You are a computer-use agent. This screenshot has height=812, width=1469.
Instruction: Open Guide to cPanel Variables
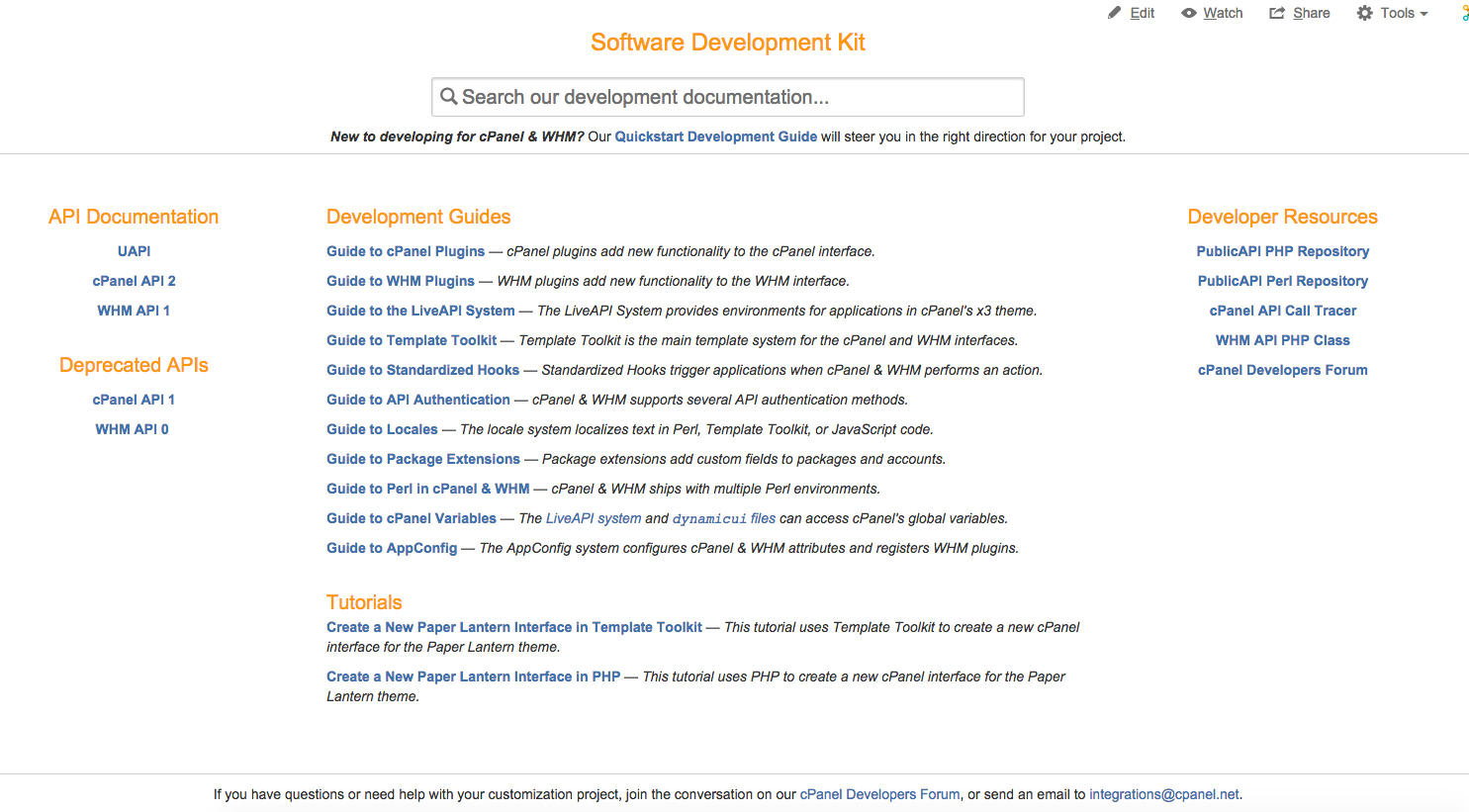[x=412, y=518]
